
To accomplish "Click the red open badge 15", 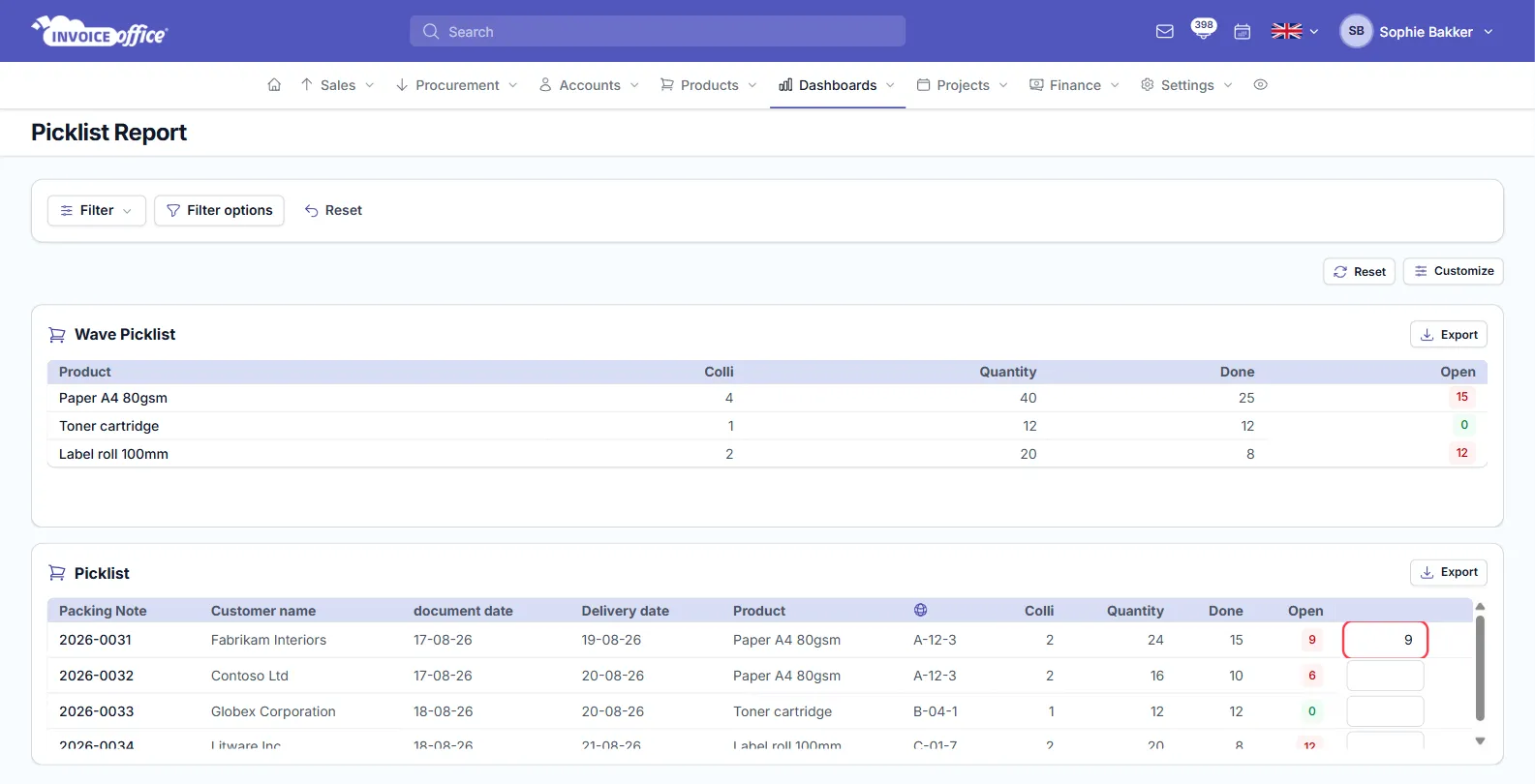I will click(1462, 397).
